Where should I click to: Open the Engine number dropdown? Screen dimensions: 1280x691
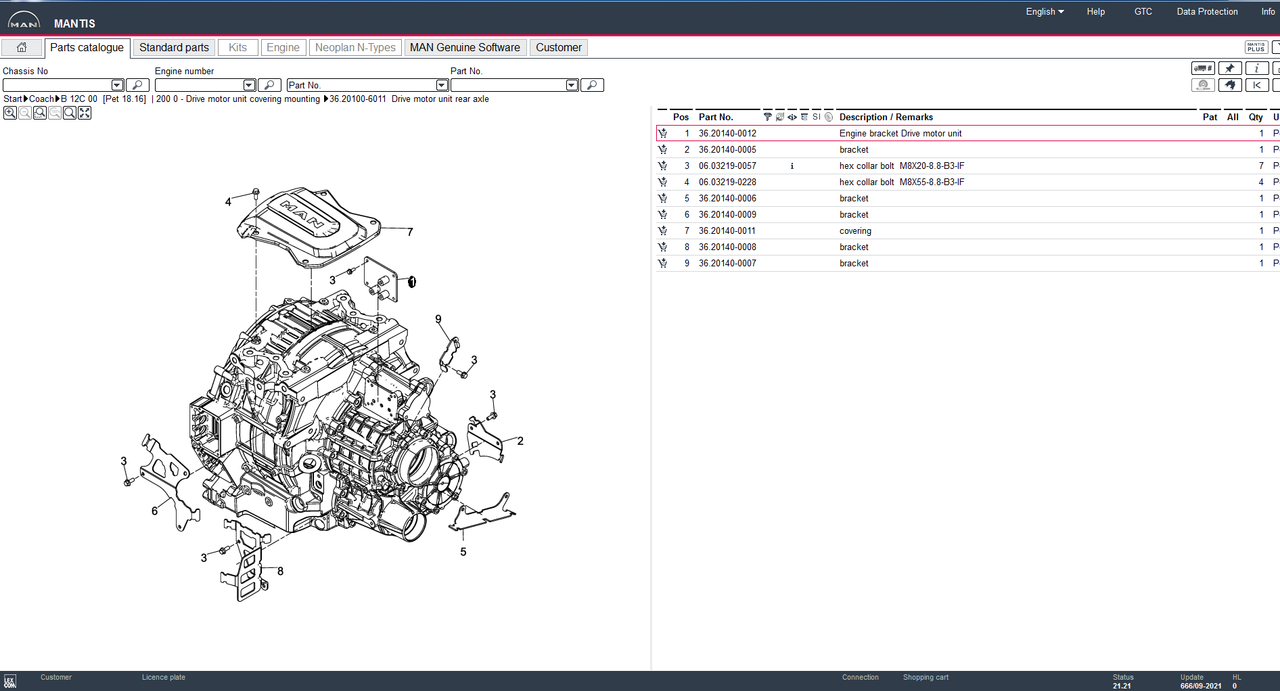[x=249, y=86]
